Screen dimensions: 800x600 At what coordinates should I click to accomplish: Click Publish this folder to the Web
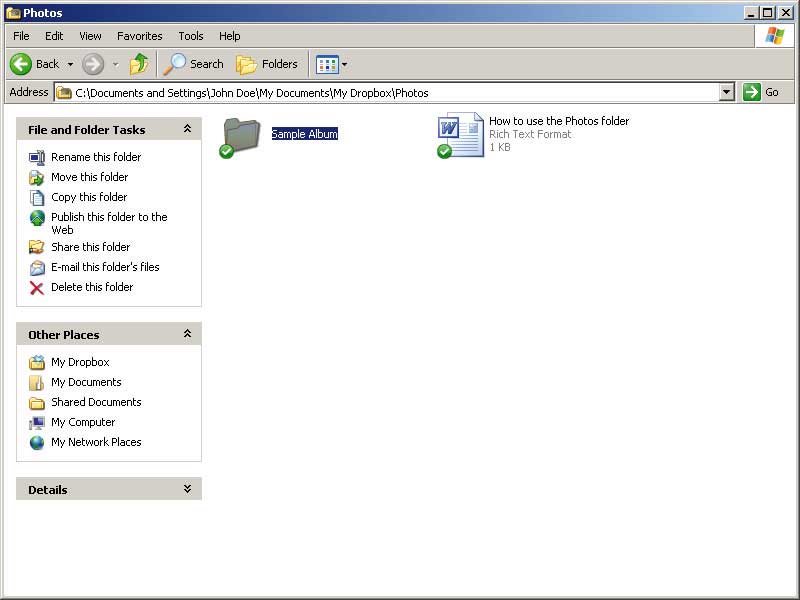[109, 223]
